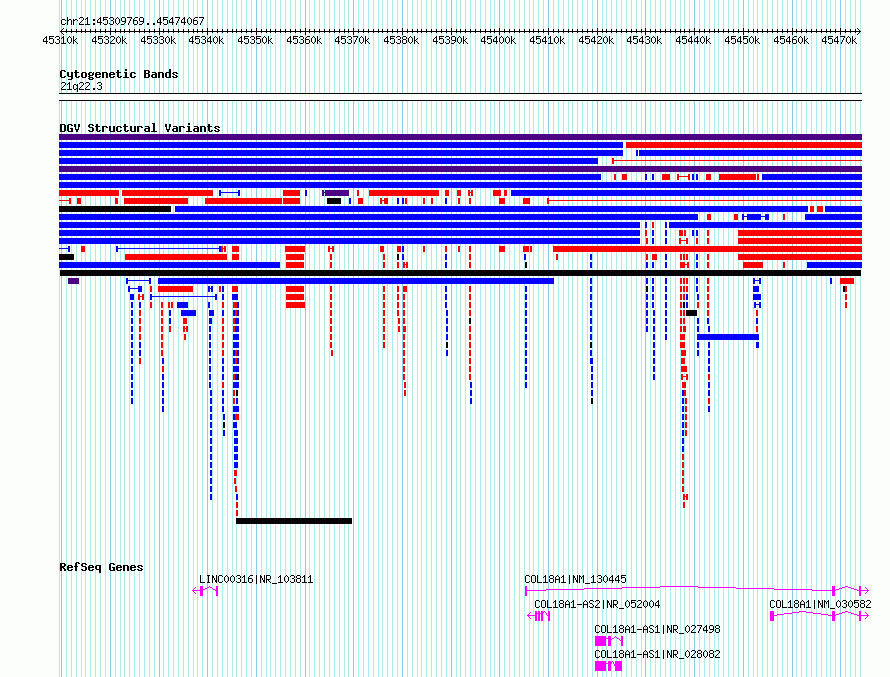Click the COL18A1|NM_030582 gene label
This screenshot has width=890, height=677.
pyautogui.click(x=820, y=604)
